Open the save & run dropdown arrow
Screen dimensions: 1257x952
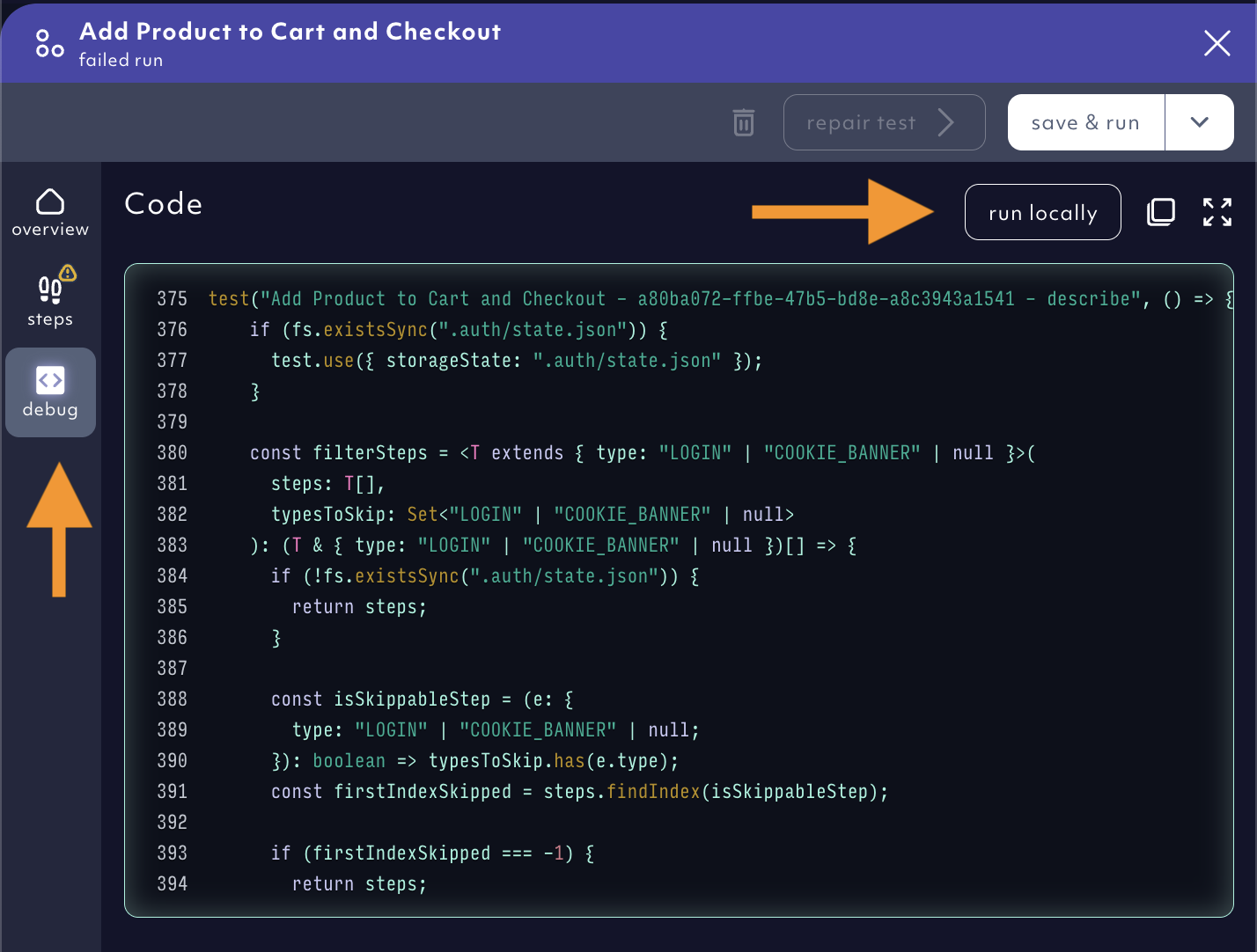[x=1199, y=122]
